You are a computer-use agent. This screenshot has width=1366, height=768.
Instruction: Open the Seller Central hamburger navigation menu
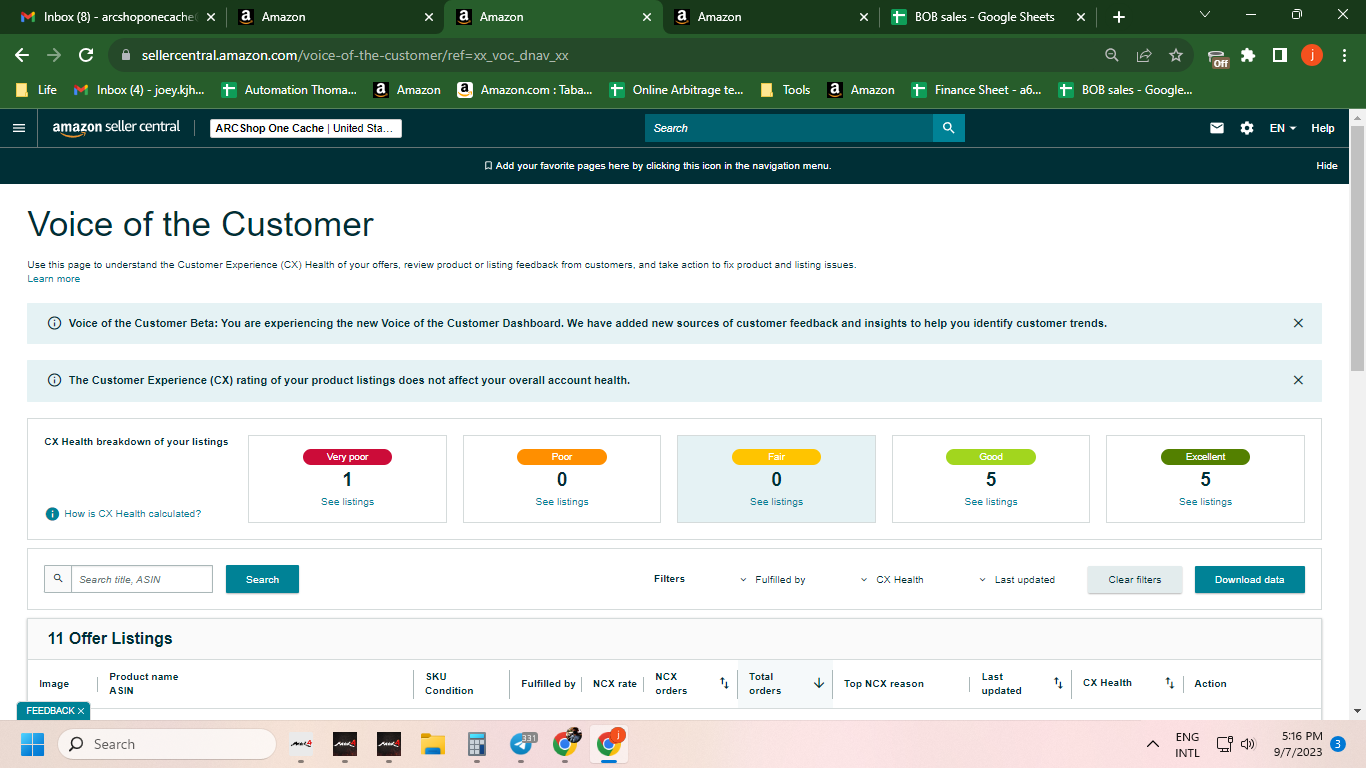tap(18, 128)
